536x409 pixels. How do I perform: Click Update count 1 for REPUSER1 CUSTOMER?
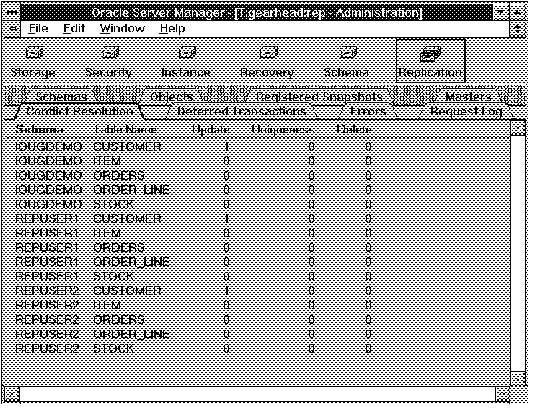pos(226,219)
